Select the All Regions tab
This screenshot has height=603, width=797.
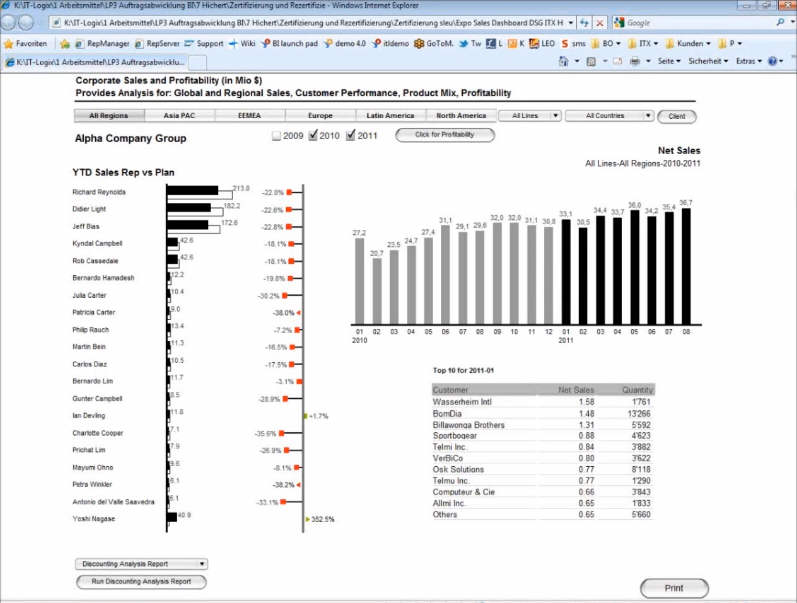[x=109, y=116]
